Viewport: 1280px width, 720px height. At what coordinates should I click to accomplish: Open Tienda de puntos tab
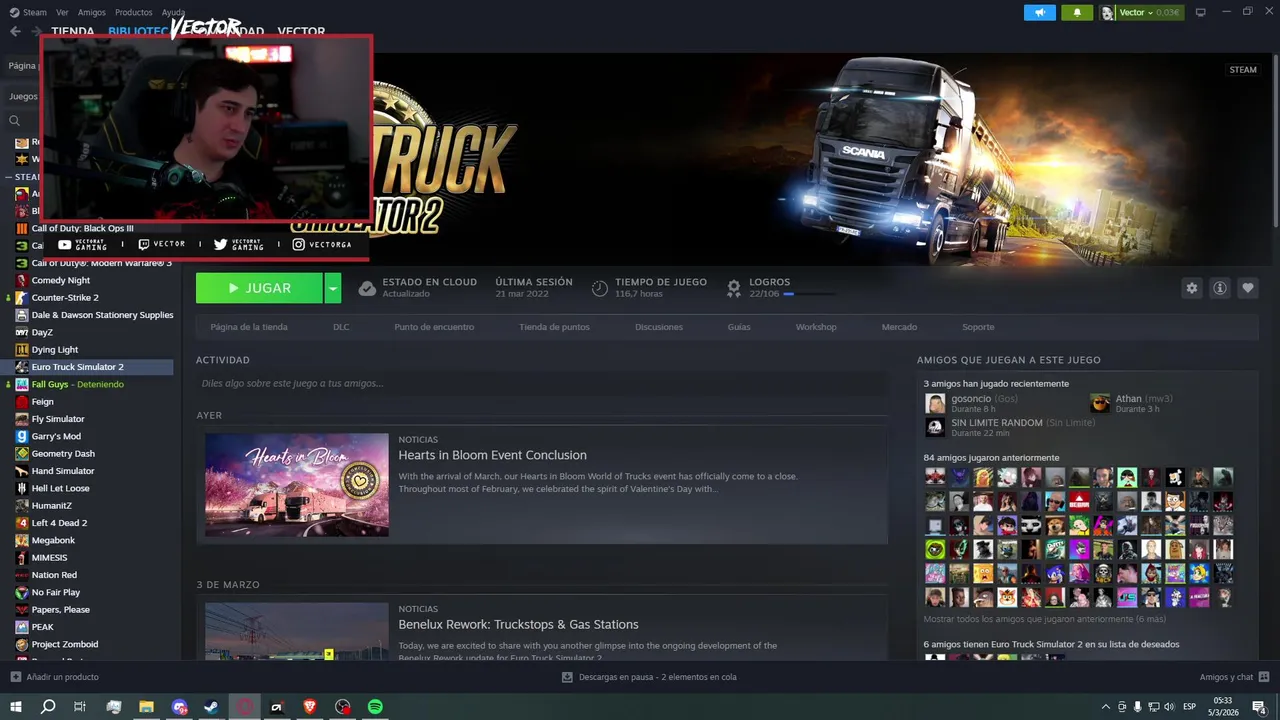pyautogui.click(x=554, y=327)
